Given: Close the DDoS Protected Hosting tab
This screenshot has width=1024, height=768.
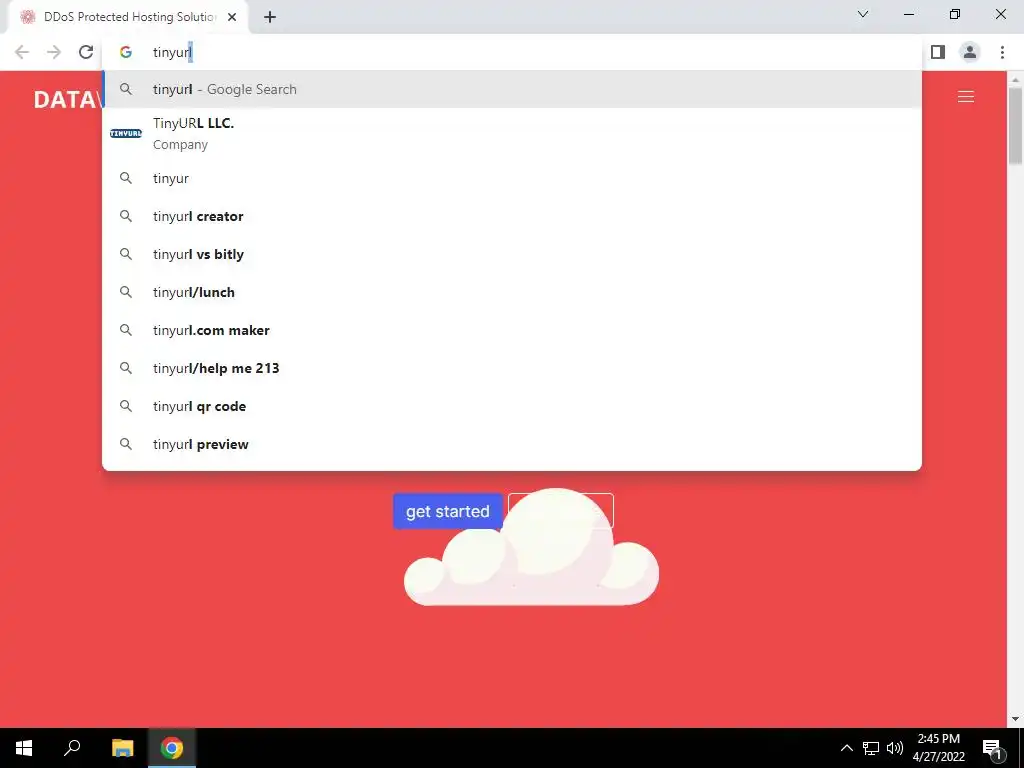Looking at the screenshot, I should click(232, 17).
